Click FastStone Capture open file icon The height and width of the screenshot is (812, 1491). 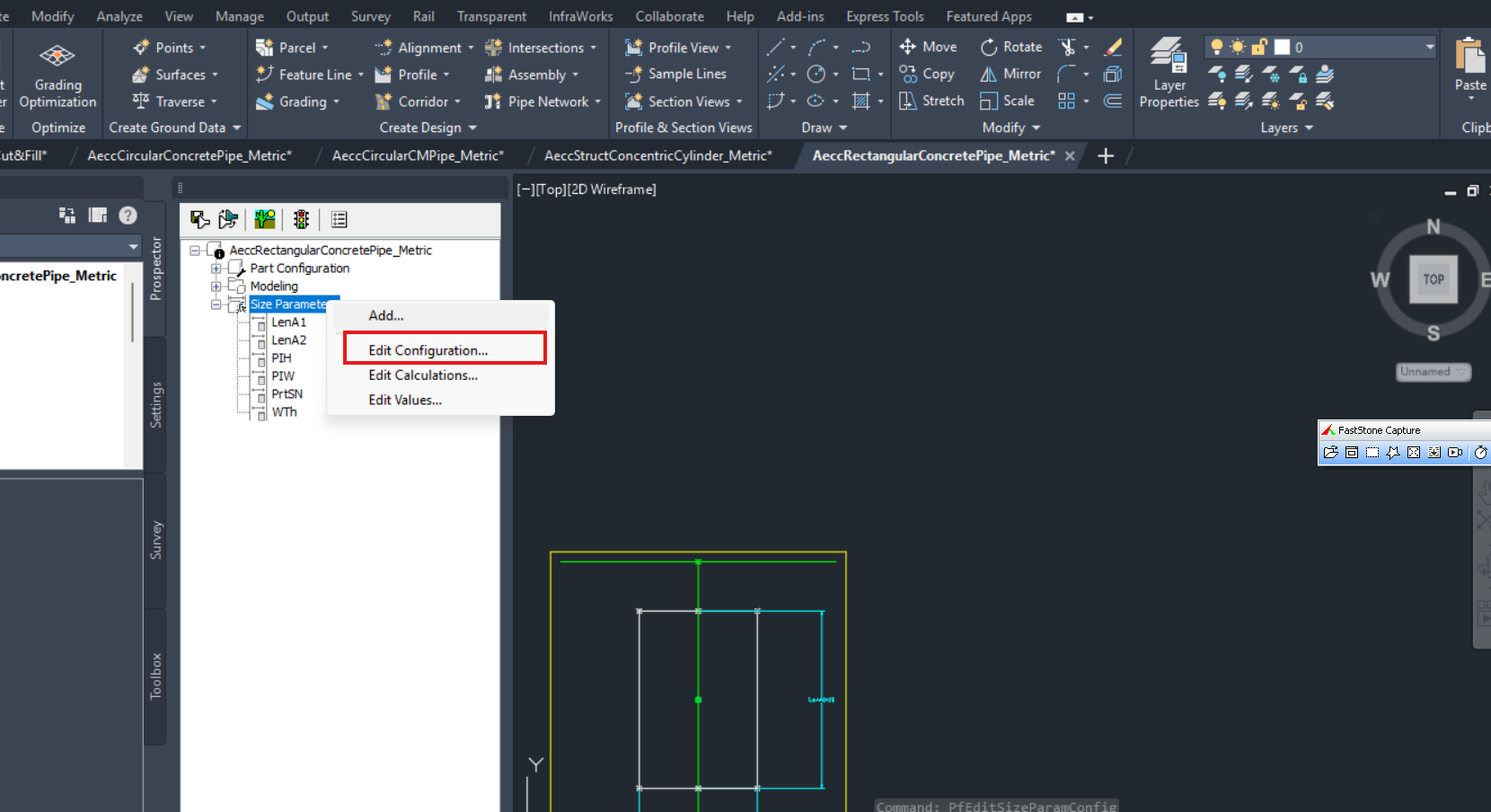click(1331, 452)
